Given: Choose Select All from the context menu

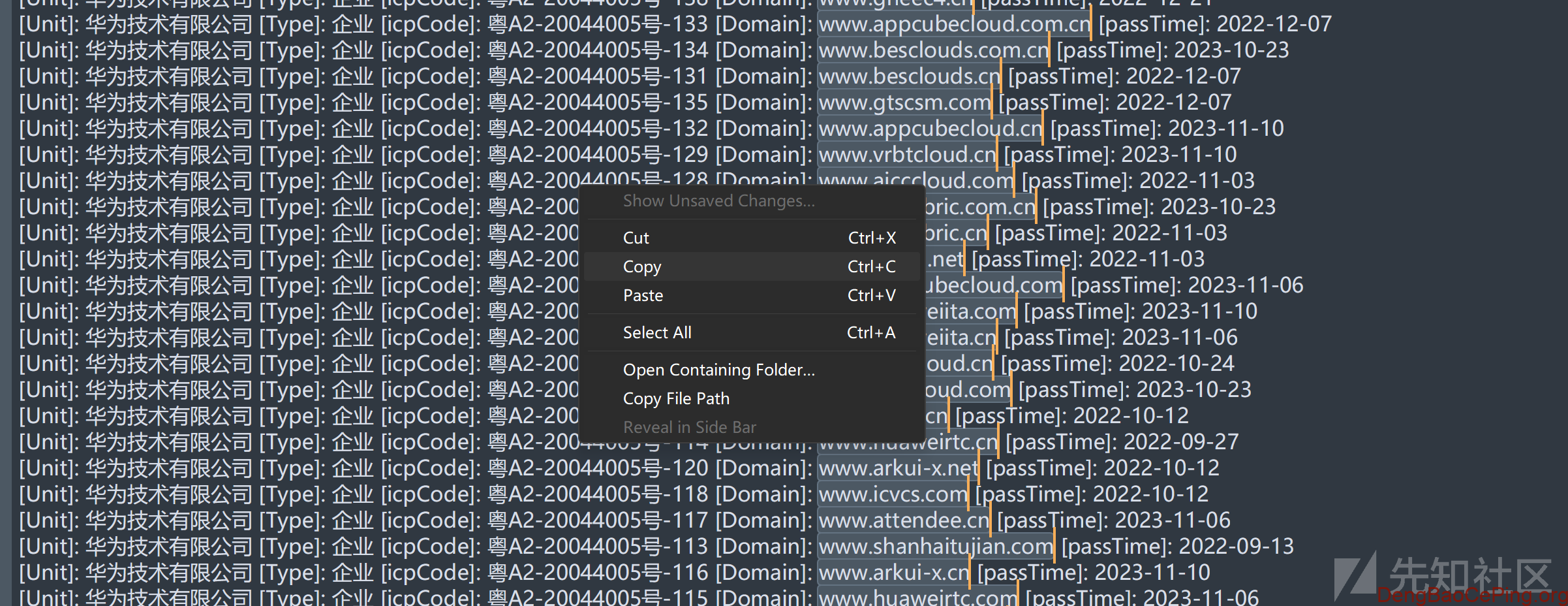Looking at the screenshot, I should point(657,332).
